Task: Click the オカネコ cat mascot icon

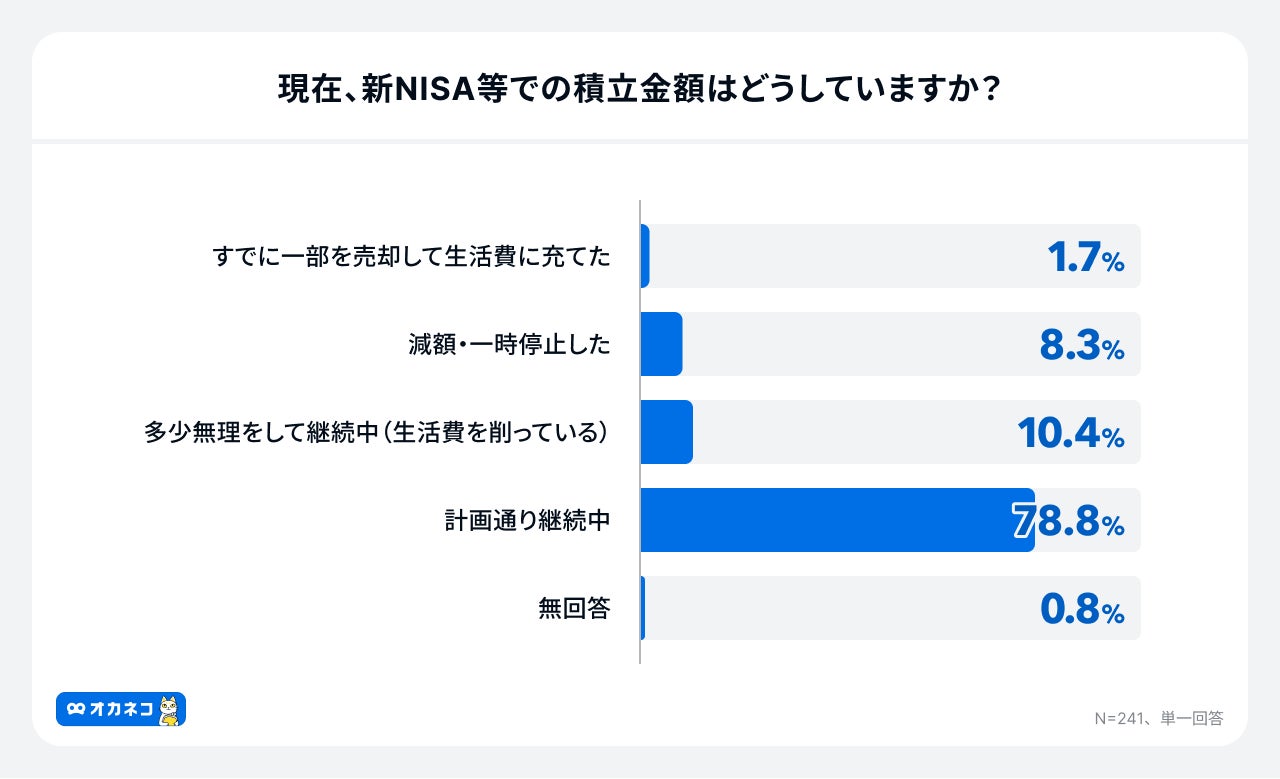Action: tap(169, 710)
